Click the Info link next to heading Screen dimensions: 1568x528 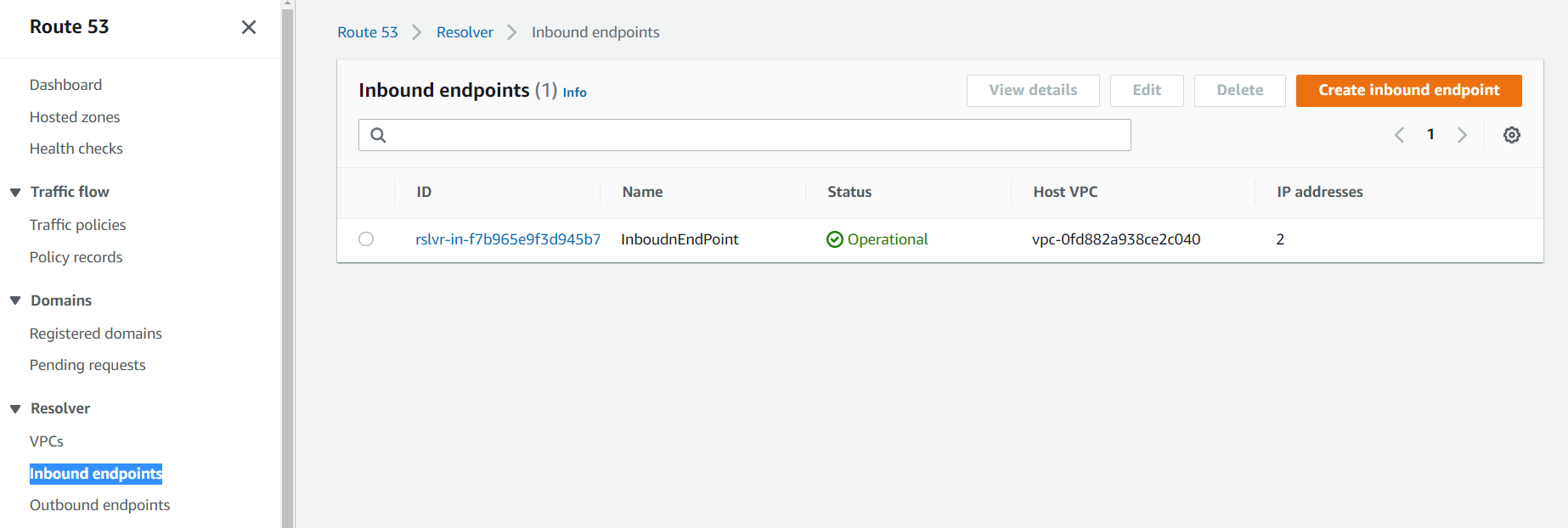click(x=574, y=93)
